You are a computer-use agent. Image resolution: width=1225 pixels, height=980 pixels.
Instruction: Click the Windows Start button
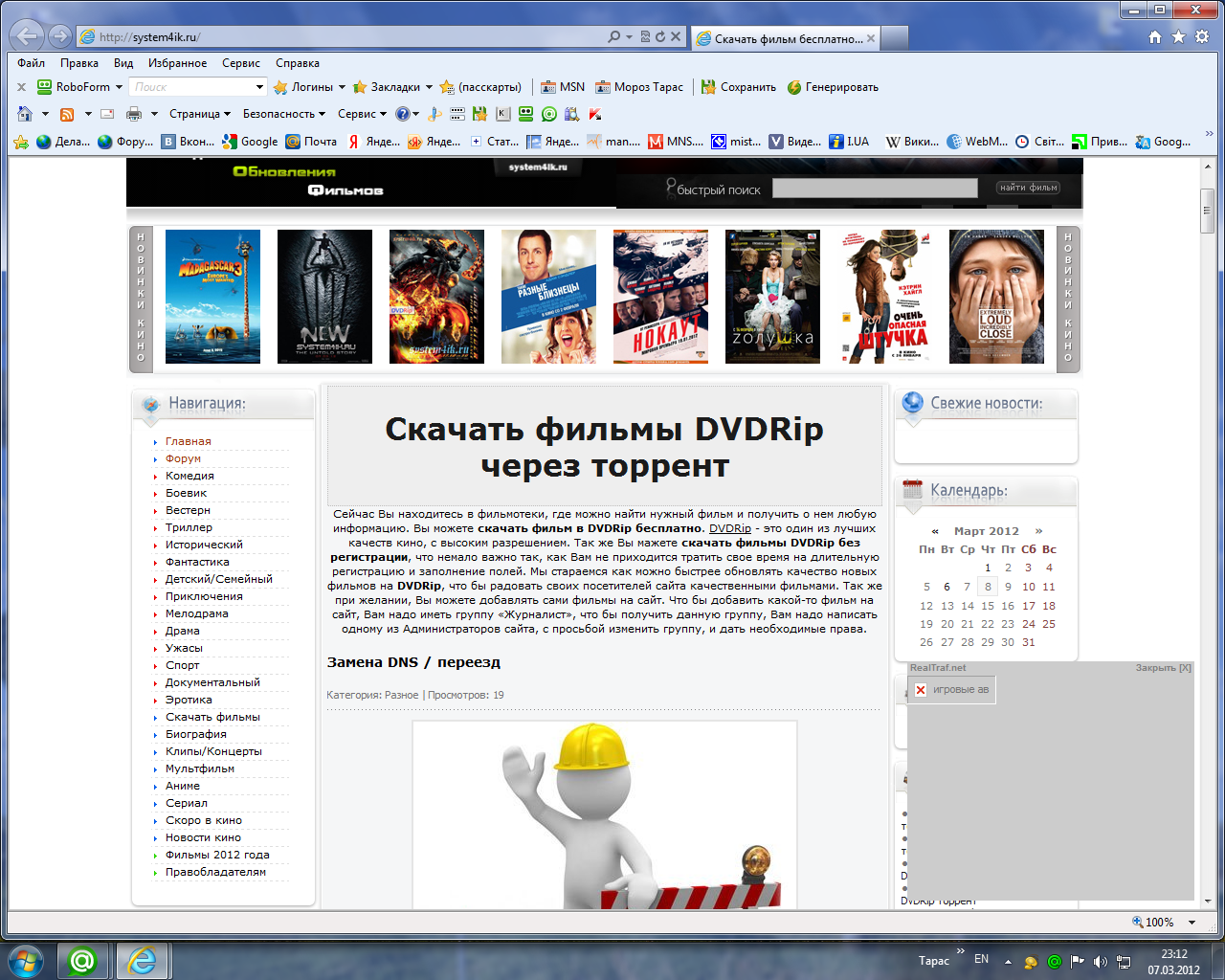[26, 960]
